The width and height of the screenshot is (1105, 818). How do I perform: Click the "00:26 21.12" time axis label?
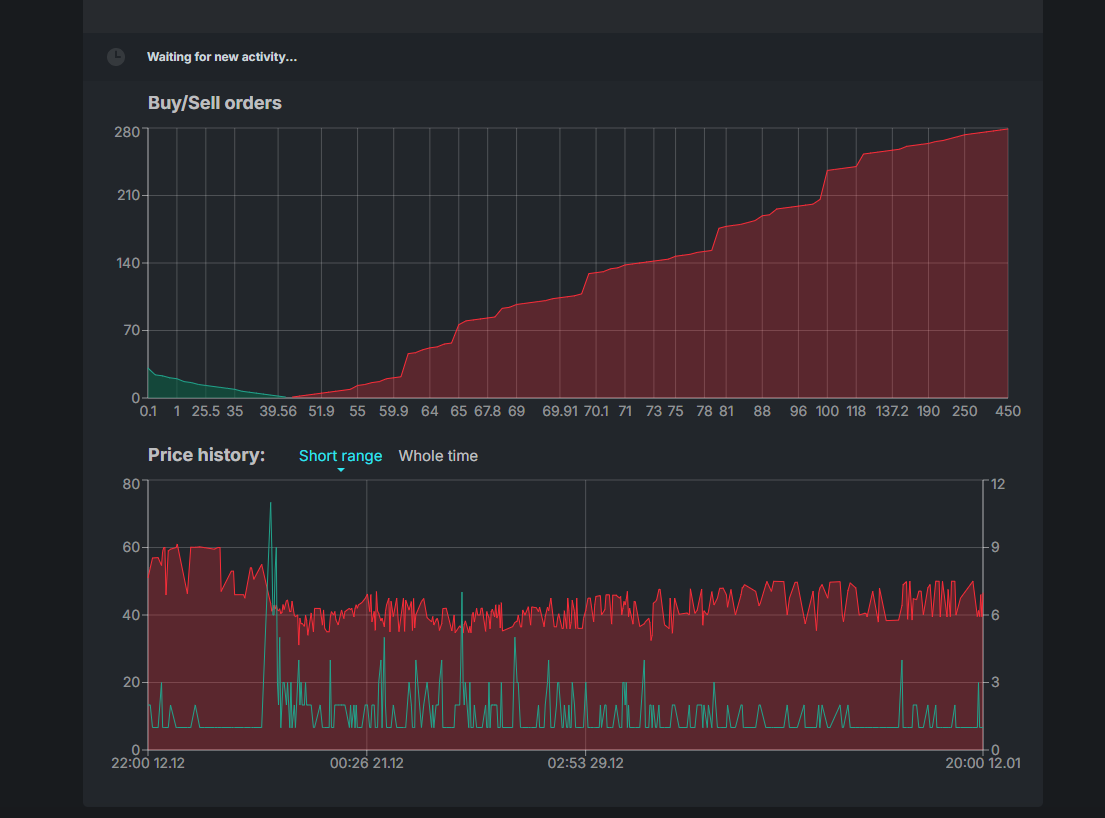pos(367,763)
